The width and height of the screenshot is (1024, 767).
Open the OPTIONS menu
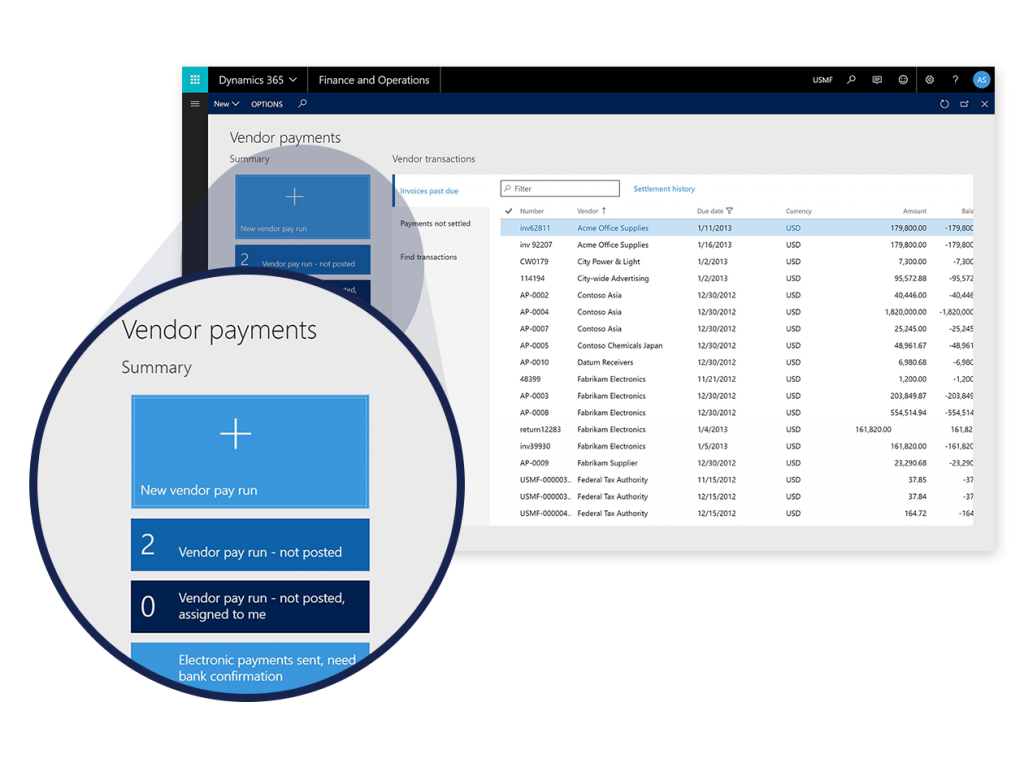tap(267, 104)
